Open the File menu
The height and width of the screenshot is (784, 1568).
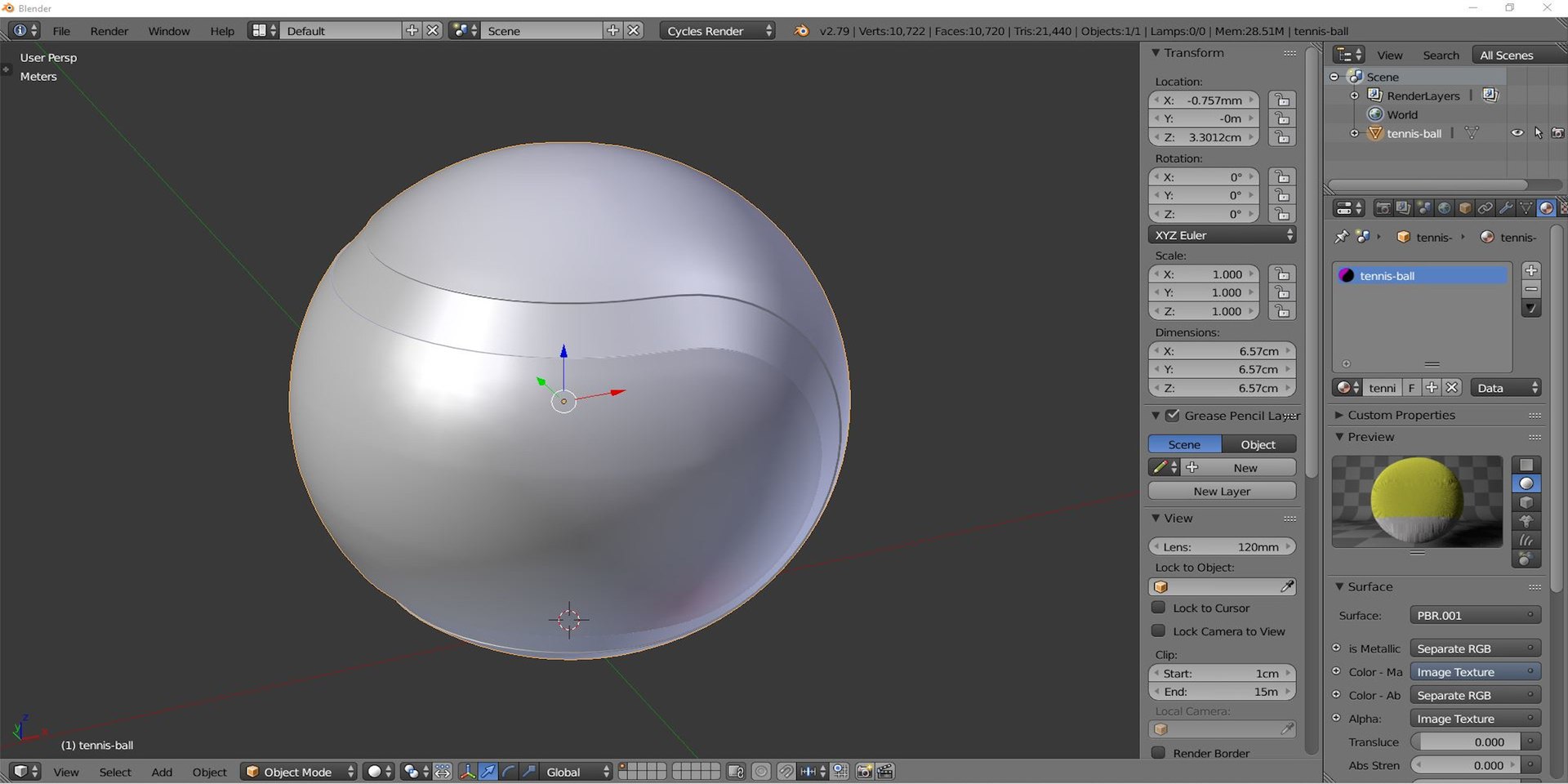61,31
